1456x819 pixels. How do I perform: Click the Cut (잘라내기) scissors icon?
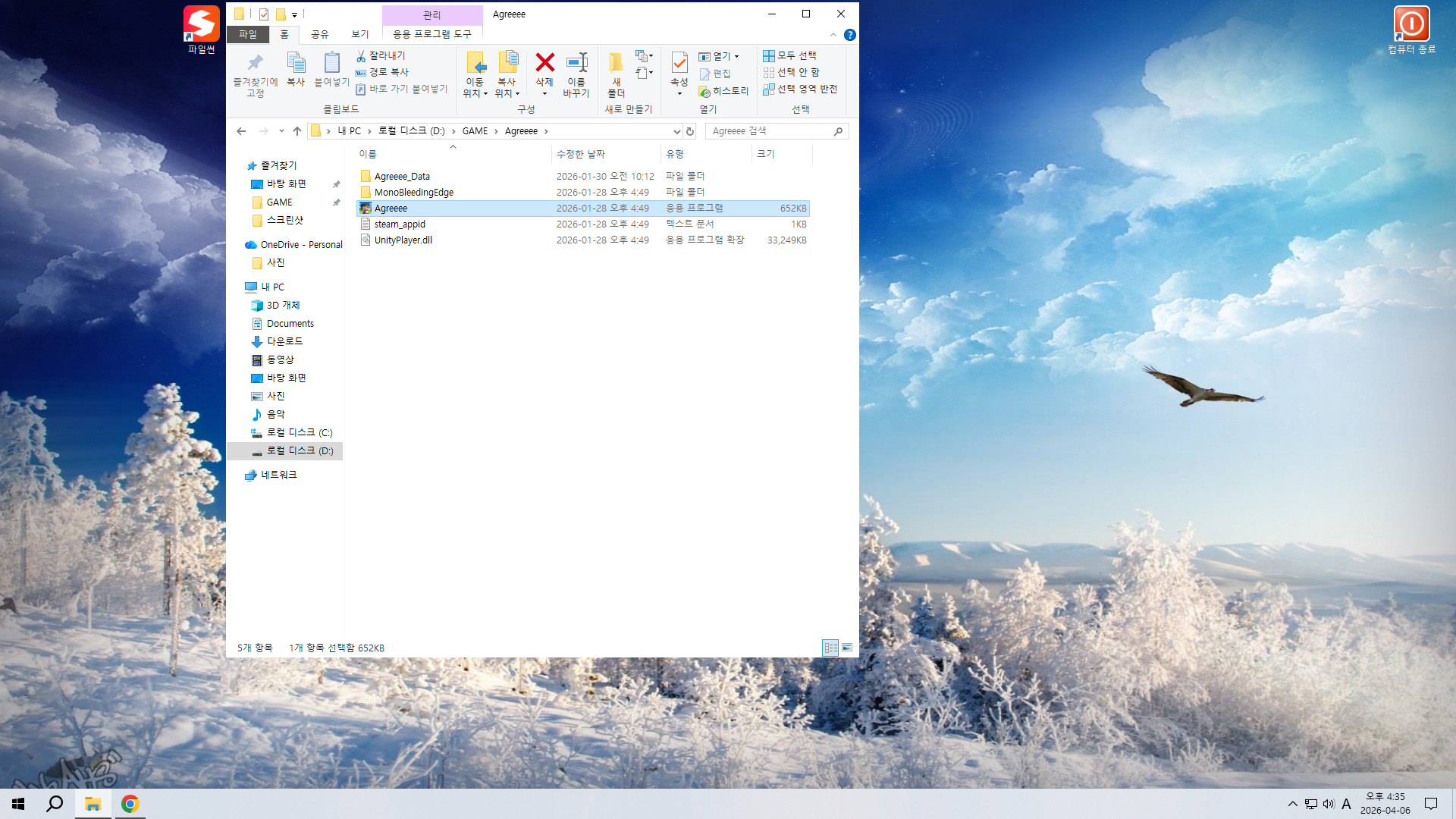(361, 56)
